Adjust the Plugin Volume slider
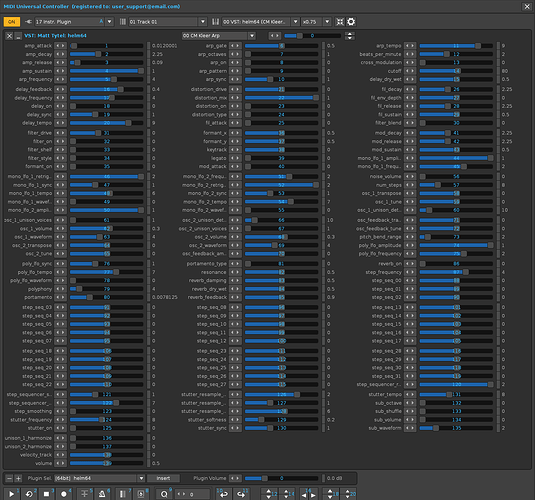The image size is (535, 500). pyautogui.click(x=281, y=478)
